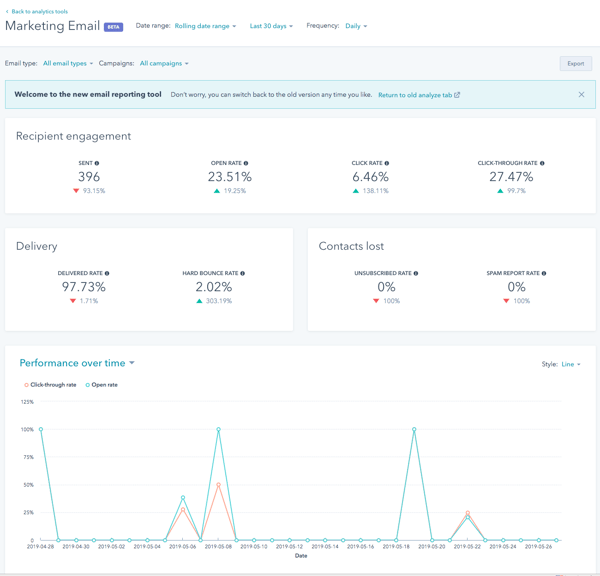Click the Delivered Rate info icon
600x576 pixels.
[107, 273]
